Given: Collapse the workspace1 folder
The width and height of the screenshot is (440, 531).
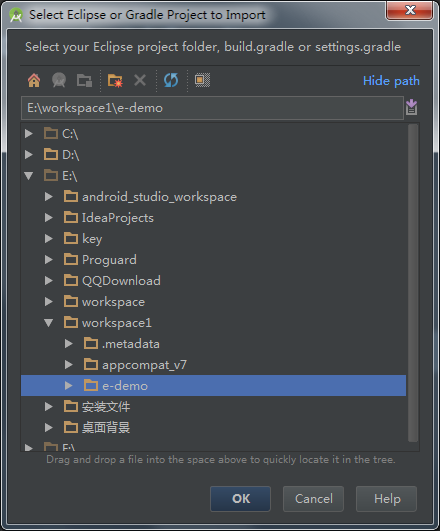Looking at the screenshot, I should point(48,322).
